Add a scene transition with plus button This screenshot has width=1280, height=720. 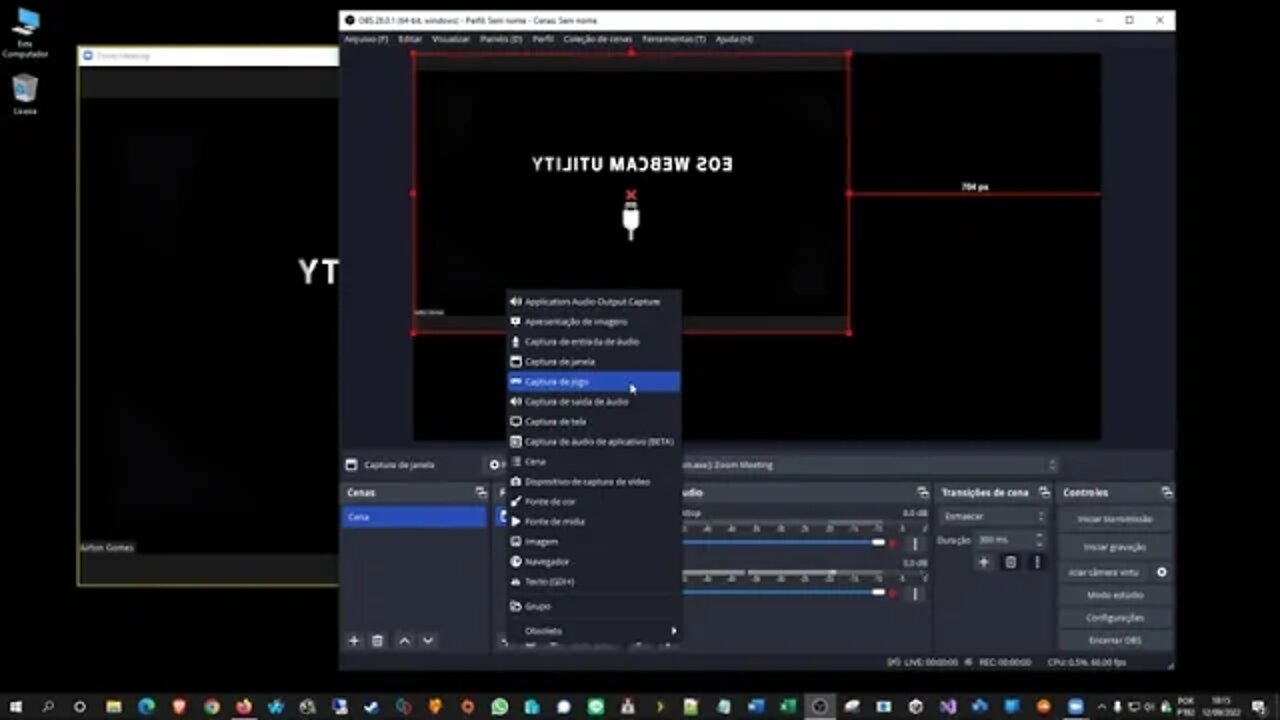[984, 563]
